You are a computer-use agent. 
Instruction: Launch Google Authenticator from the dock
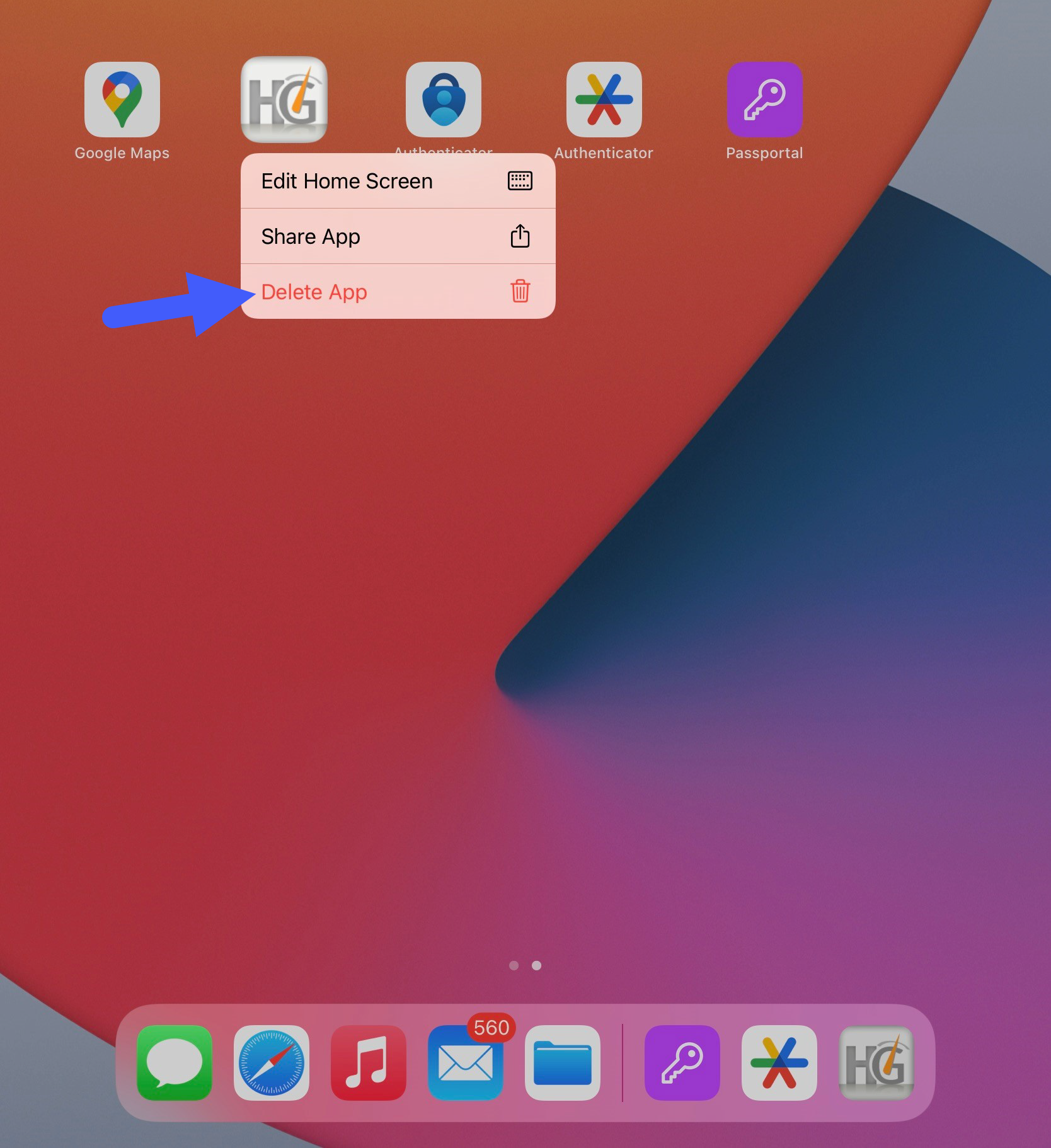tap(779, 1062)
